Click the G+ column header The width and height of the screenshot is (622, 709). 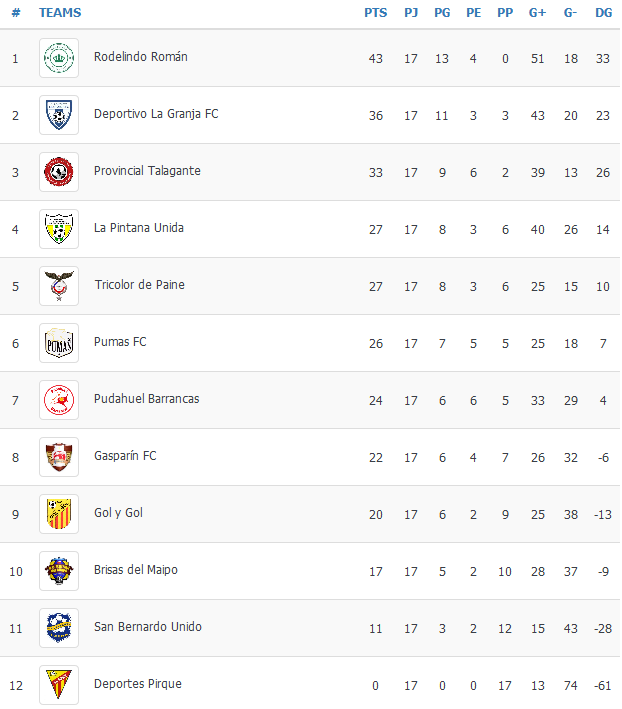point(537,13)
